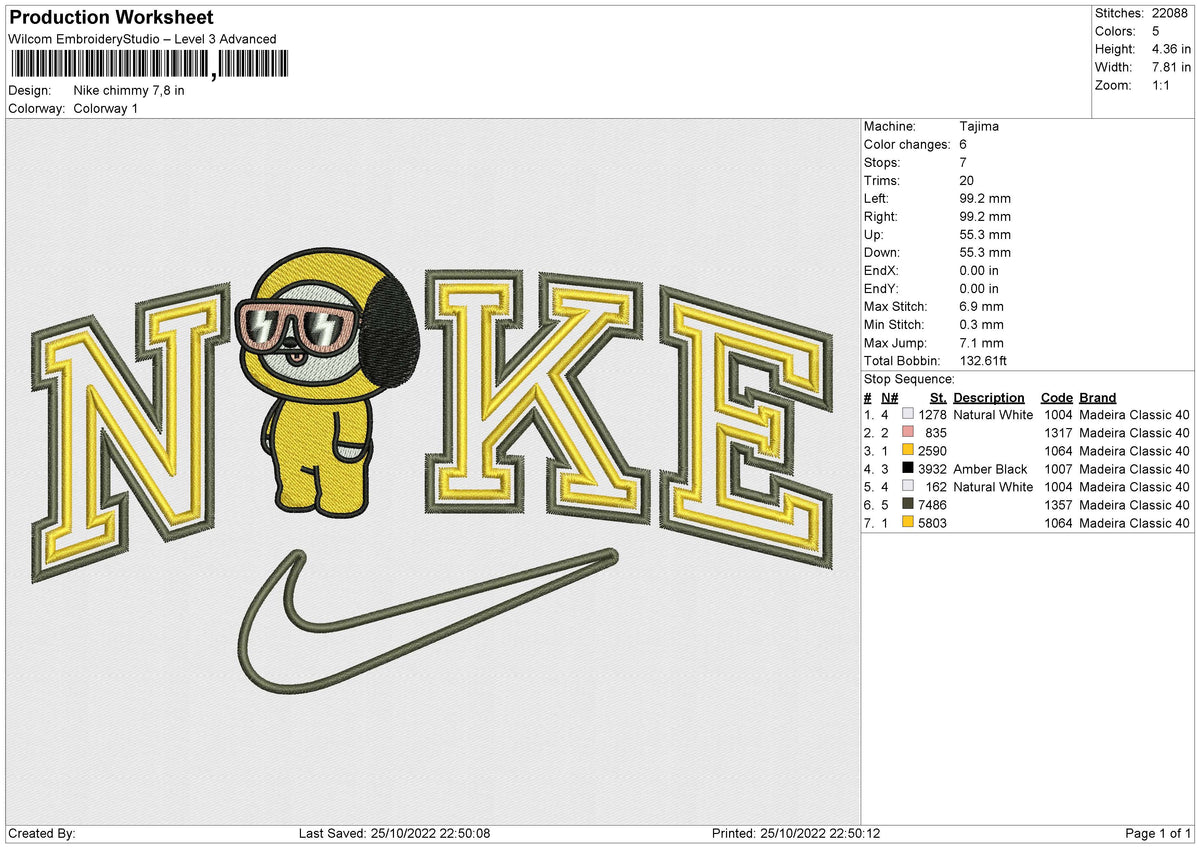The width and height of the screenshot is (1200, 848).
Task: Click the yellow swatch in stop row 3
Action: pyautogui.click(x=907, y=451)
